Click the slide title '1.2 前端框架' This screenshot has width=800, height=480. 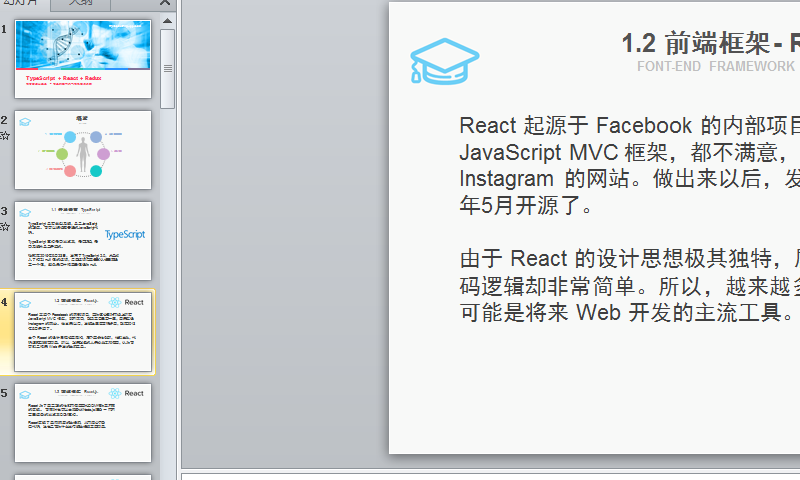click(x=695, y=43)
